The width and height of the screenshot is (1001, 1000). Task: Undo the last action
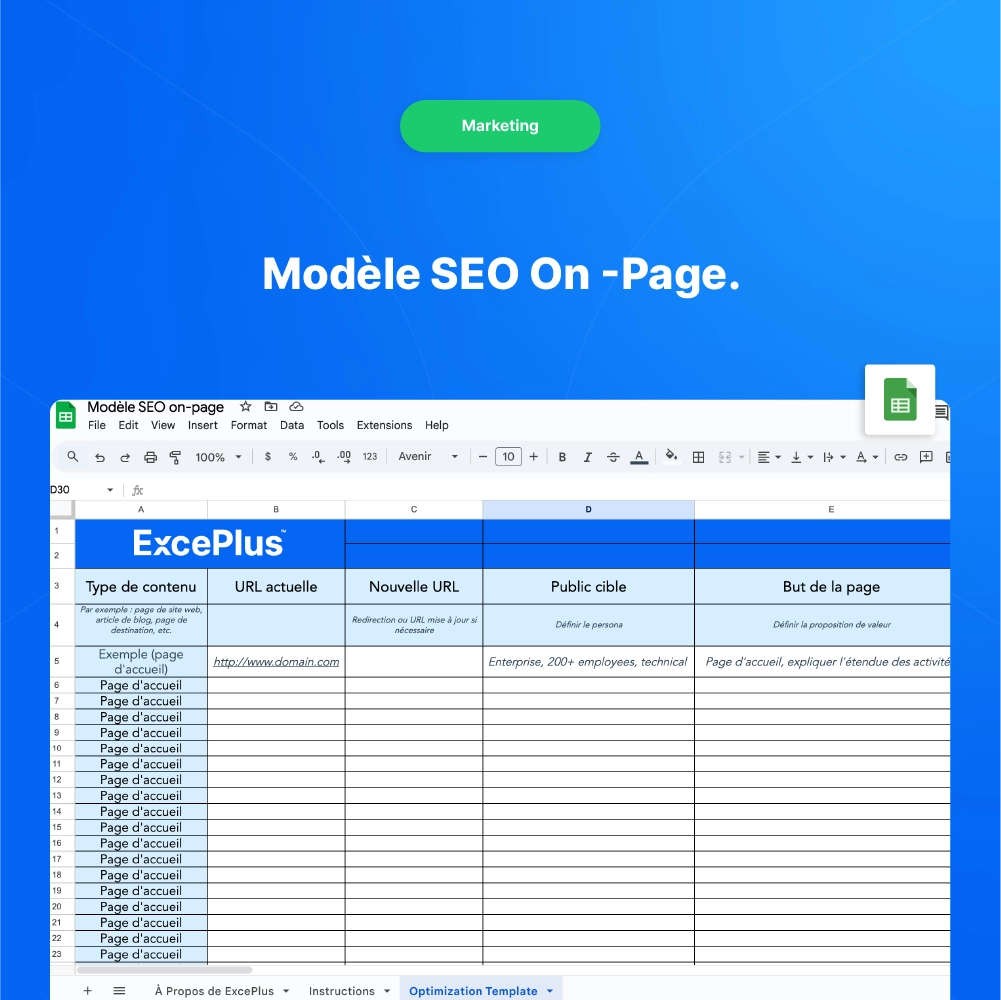(x=100, y=457)
